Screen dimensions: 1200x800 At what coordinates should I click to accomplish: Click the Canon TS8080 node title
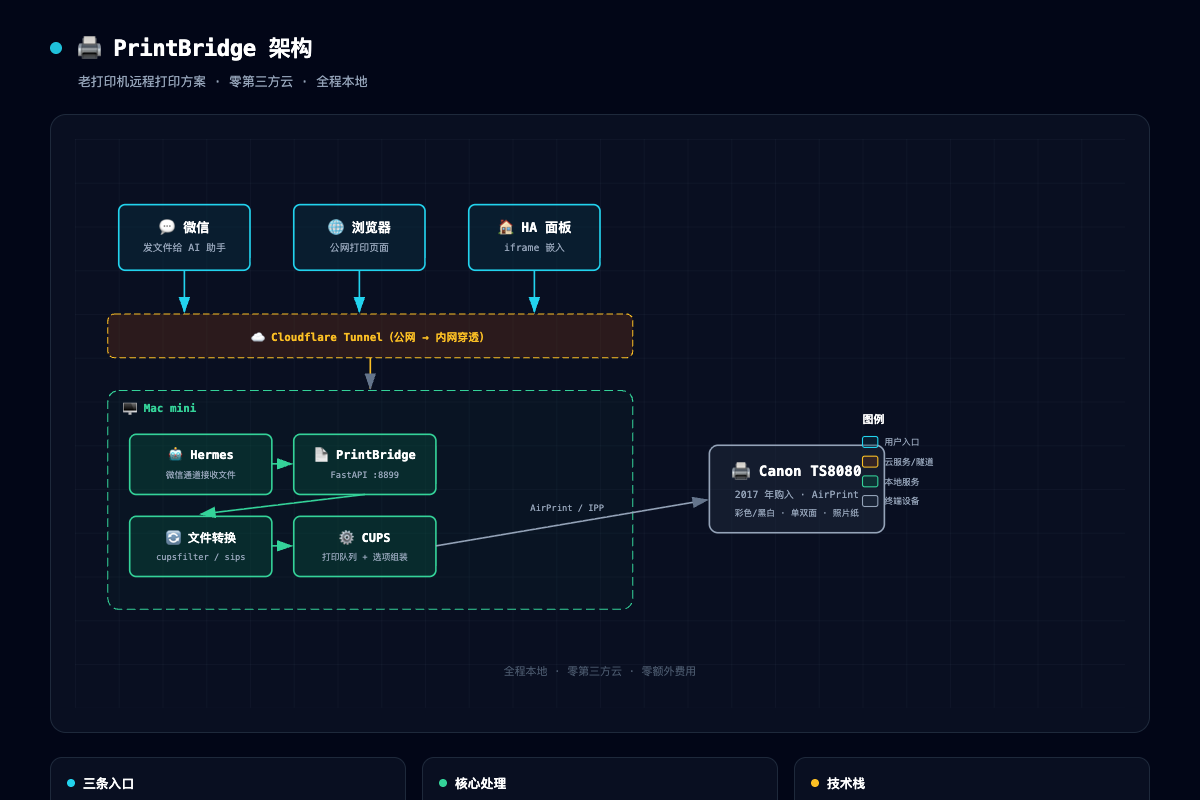(810, 471)
